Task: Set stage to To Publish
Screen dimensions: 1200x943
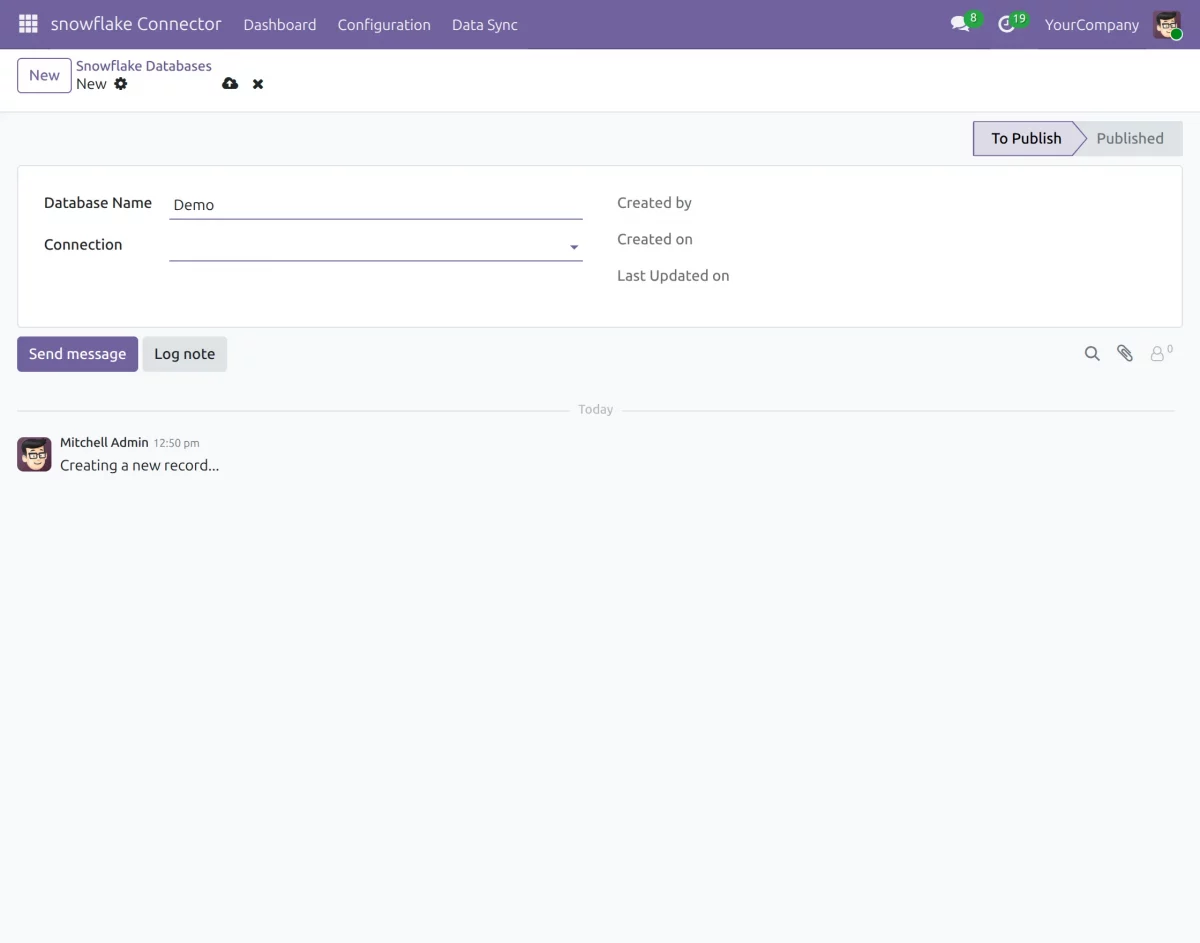Action: pyautogui.click(x=1026, y=138)
